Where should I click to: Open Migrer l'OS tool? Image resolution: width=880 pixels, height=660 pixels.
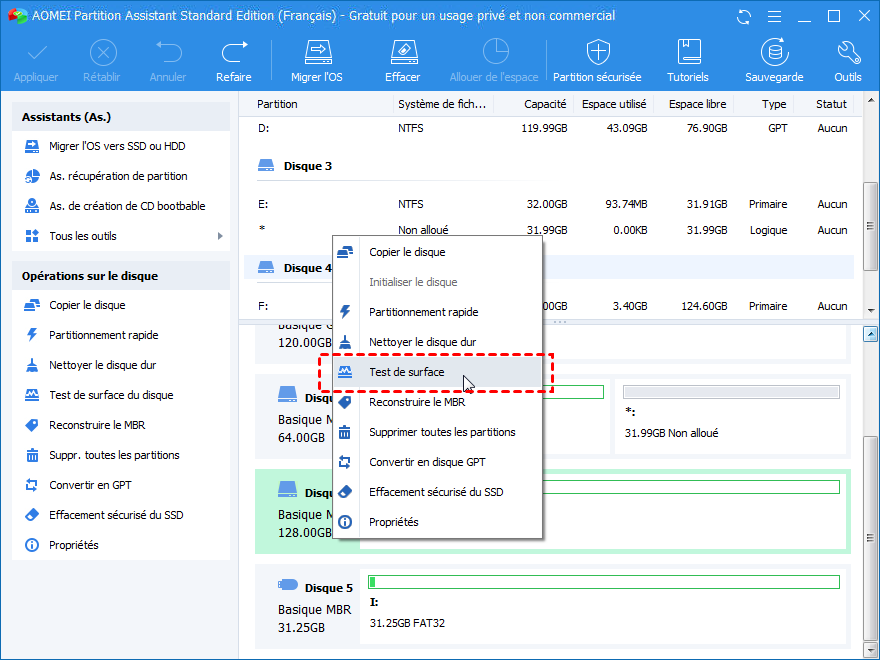(x=317, y=61)
